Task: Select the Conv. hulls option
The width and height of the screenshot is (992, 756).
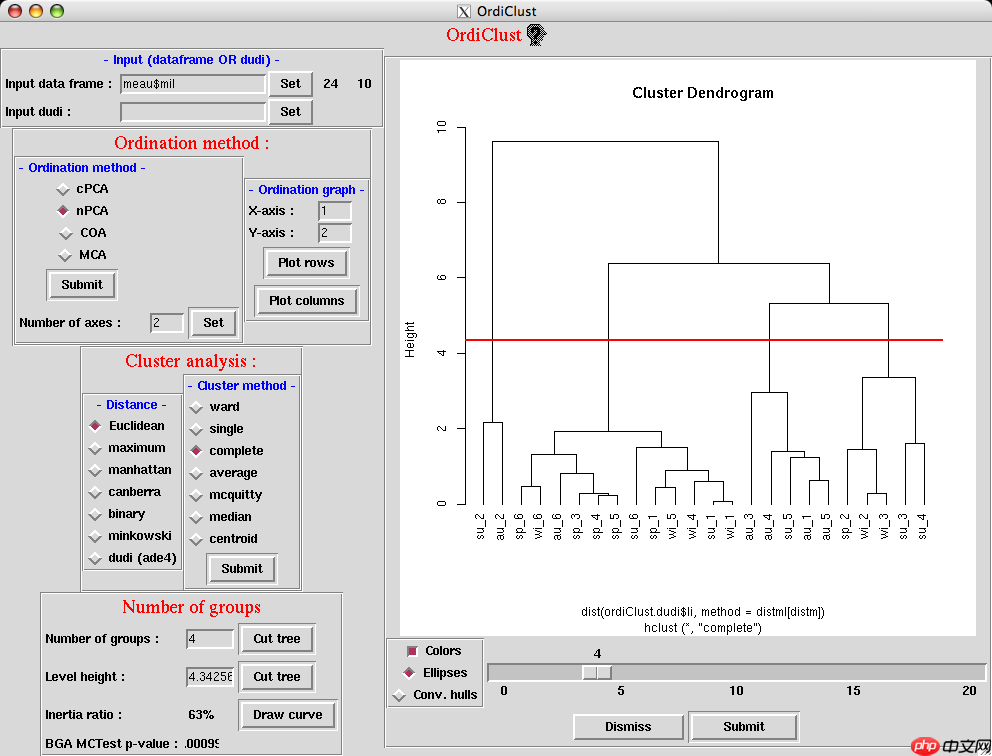Action: [x=400, y=695]
